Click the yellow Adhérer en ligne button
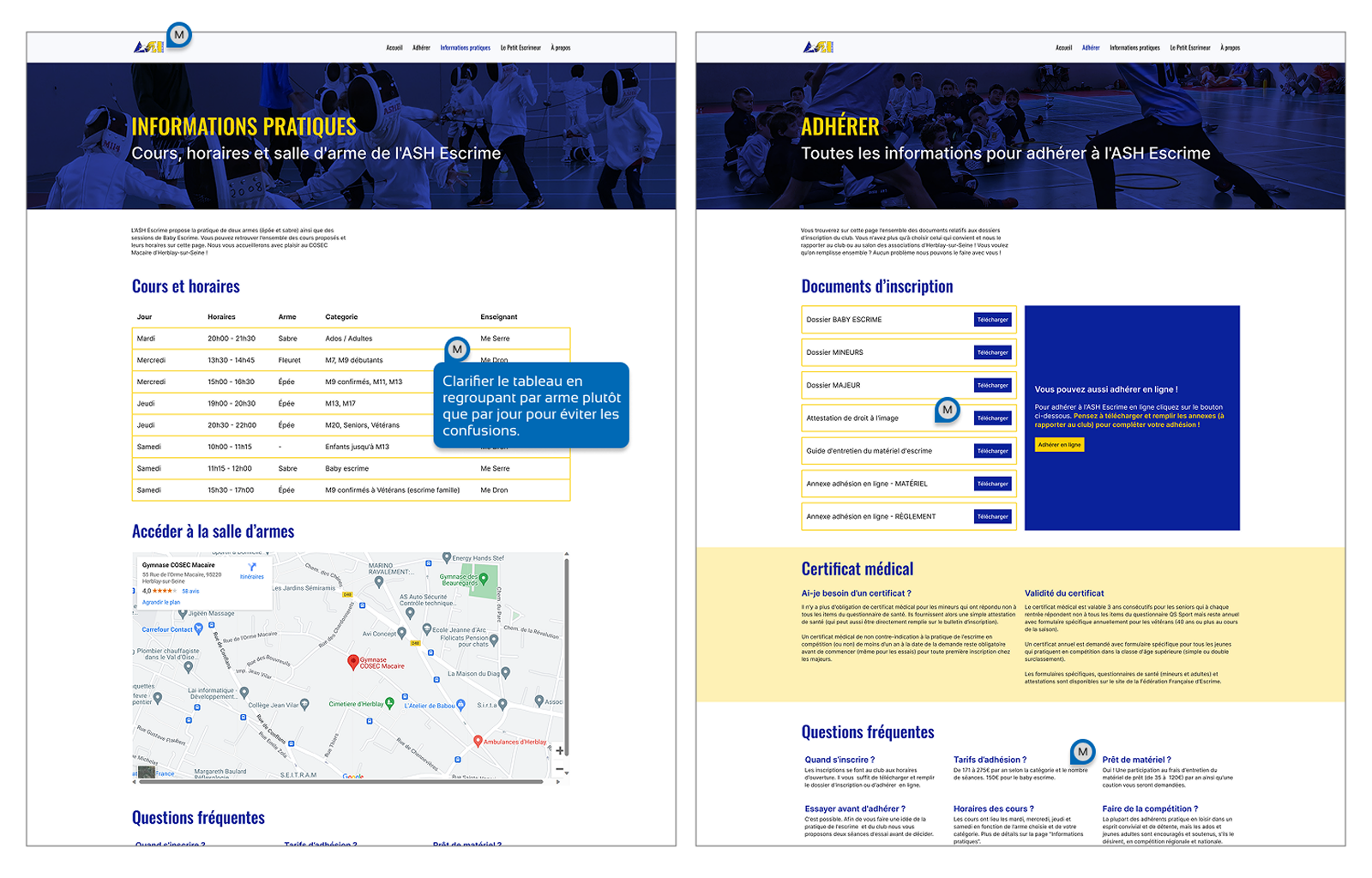Viewport: 1372px width, 878px height. click(x=1059, y=445)
